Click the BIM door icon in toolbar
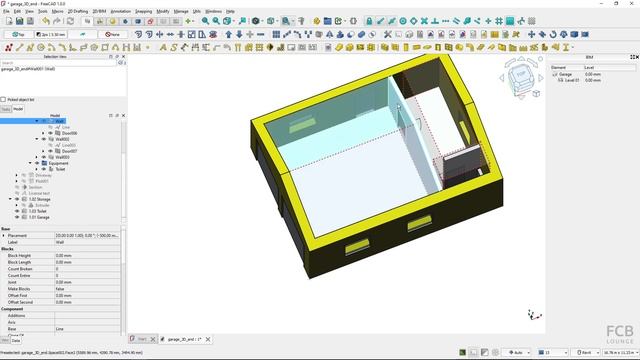 coord(438,48)
